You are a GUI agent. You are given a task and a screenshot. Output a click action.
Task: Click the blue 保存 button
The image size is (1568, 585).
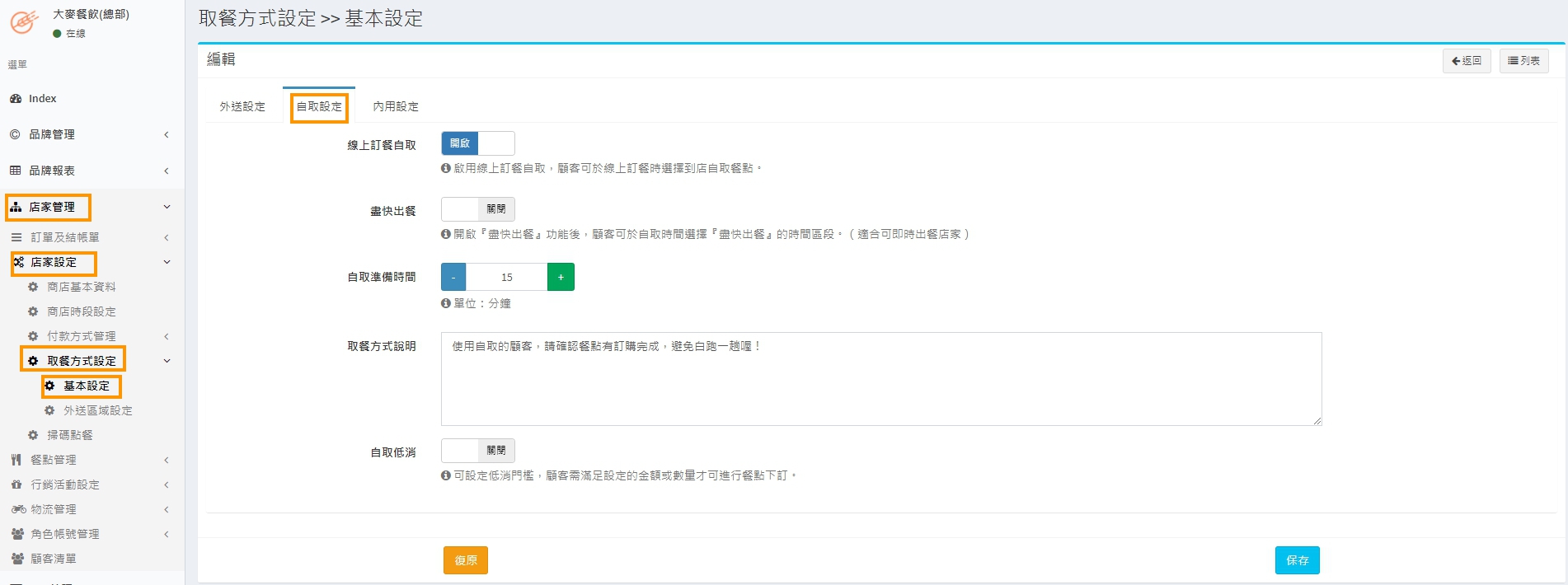coord(1297,560)
